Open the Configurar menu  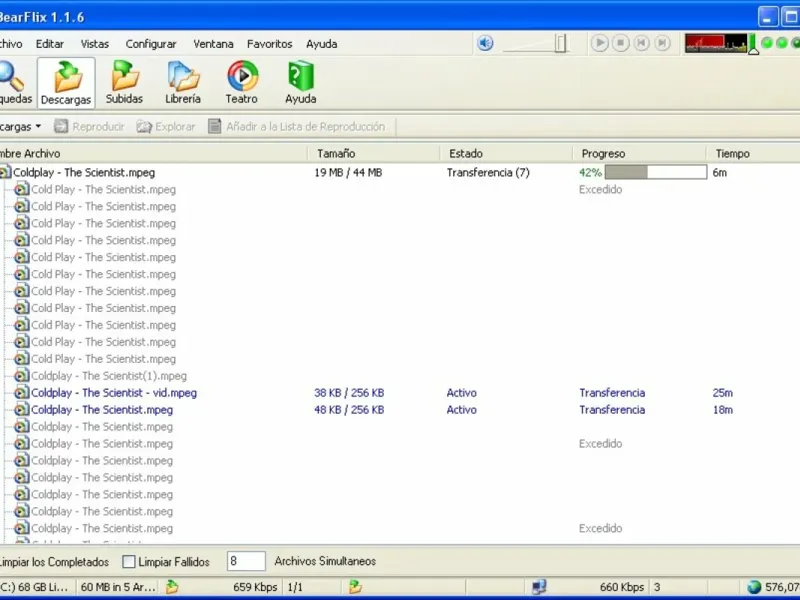151,44
